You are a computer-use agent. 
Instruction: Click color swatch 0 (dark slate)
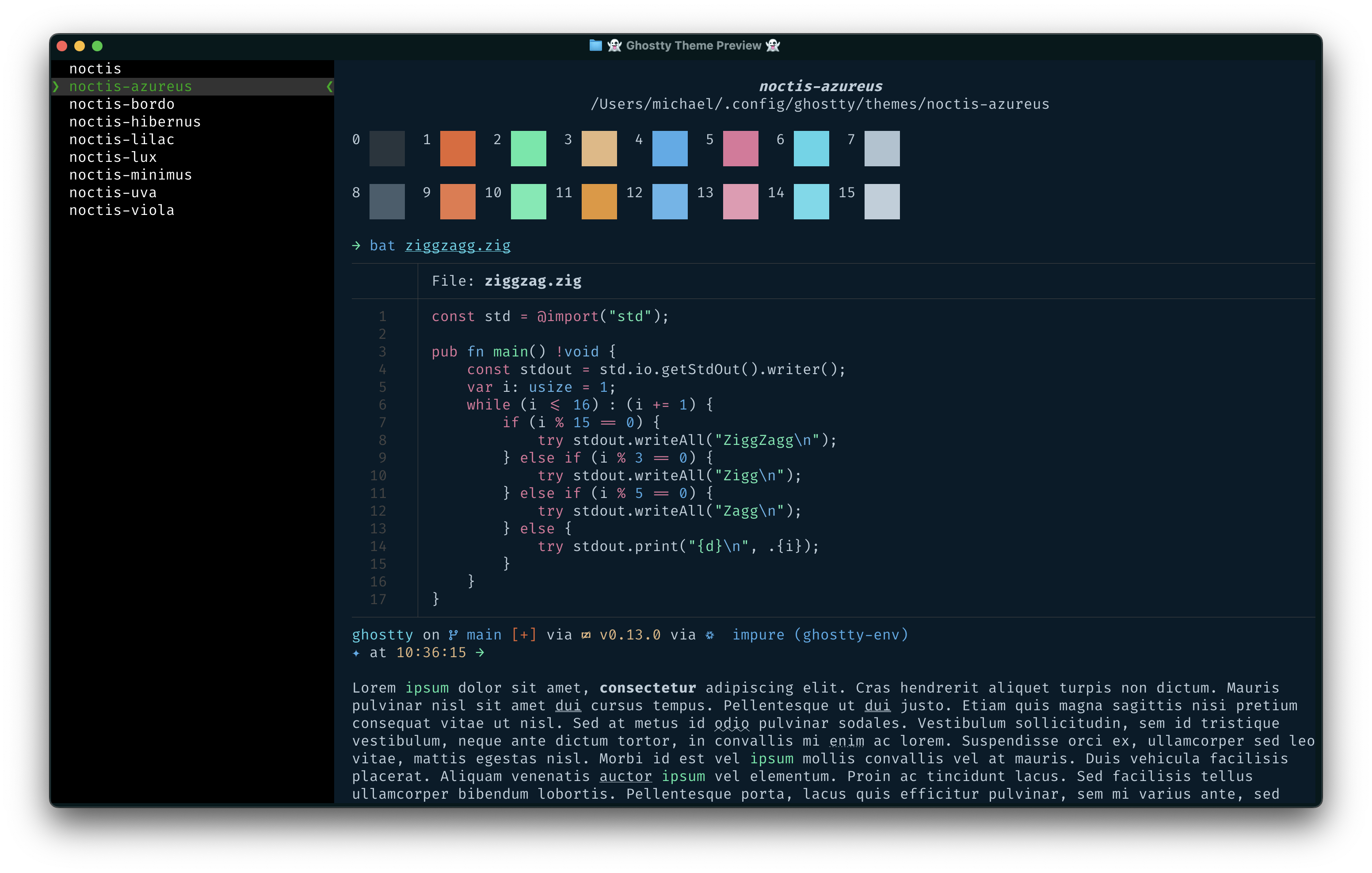coord(387,148)
